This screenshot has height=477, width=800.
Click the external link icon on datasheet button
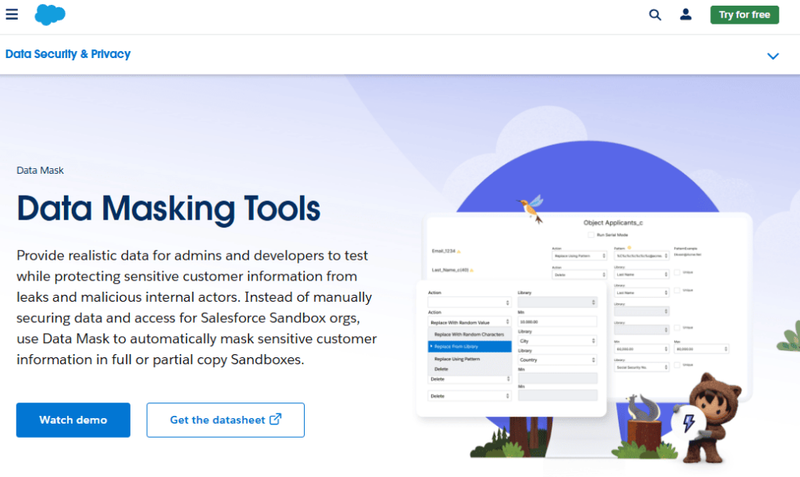pos(276,419)
